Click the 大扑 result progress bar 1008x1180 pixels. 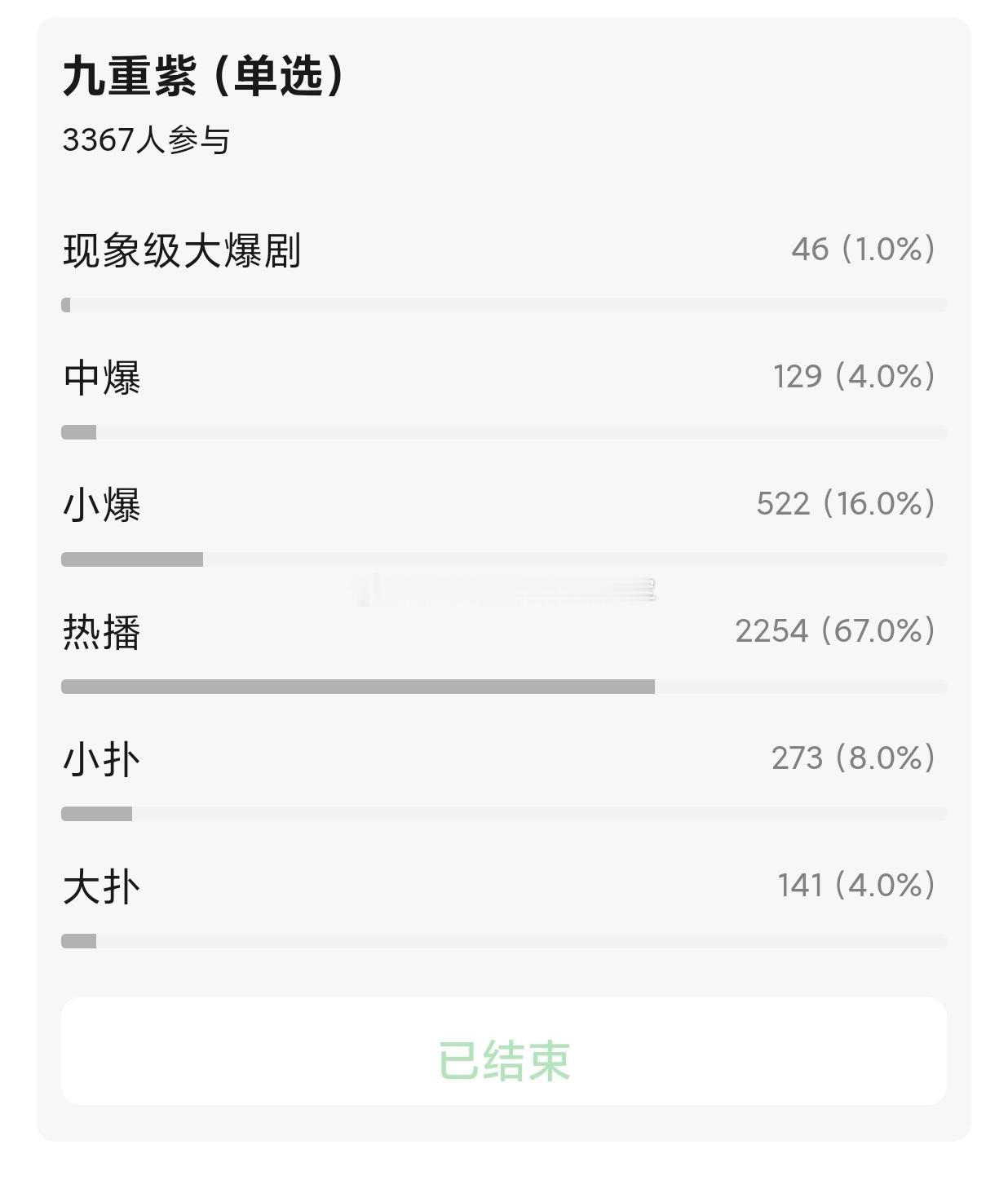(504, 941)
